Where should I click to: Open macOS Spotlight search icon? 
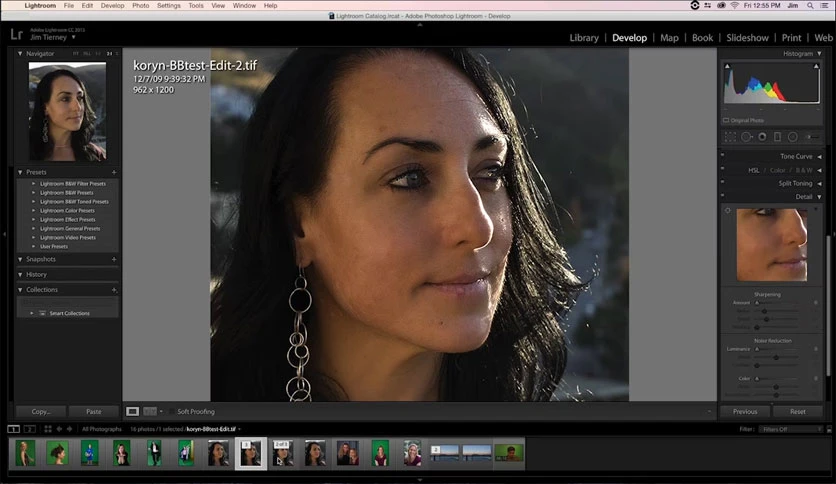click(810, 5)
